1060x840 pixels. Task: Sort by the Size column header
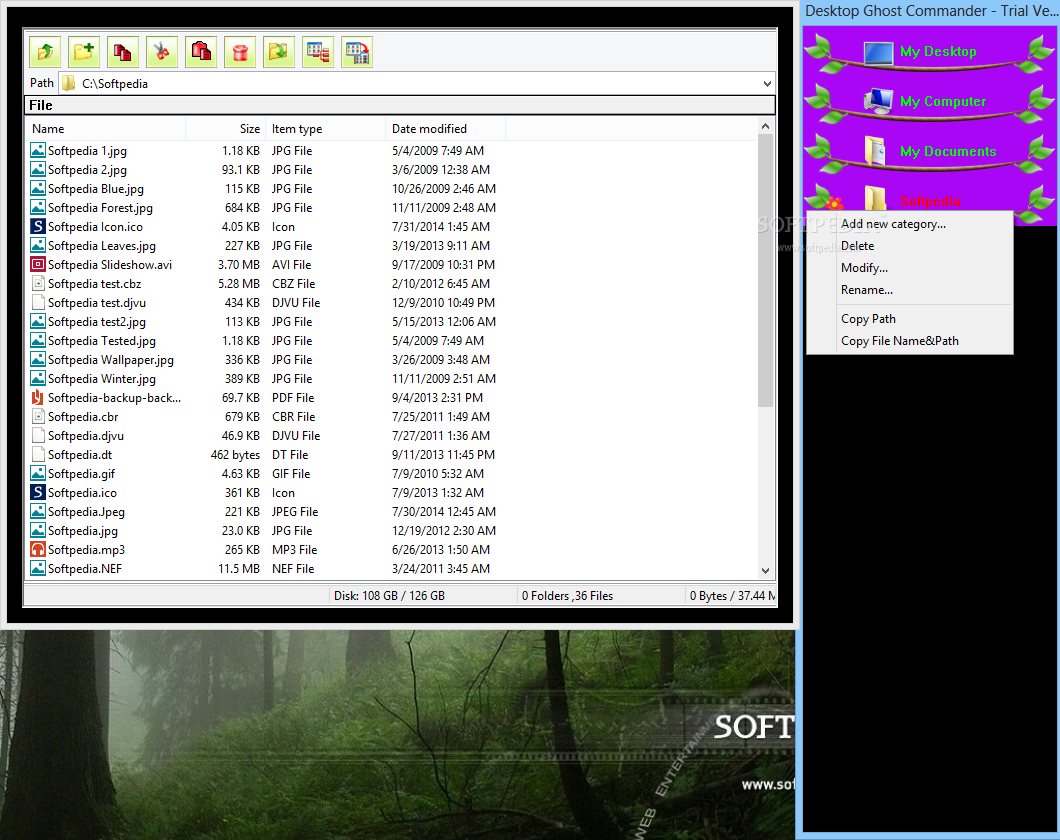click(x=224, y=128)
